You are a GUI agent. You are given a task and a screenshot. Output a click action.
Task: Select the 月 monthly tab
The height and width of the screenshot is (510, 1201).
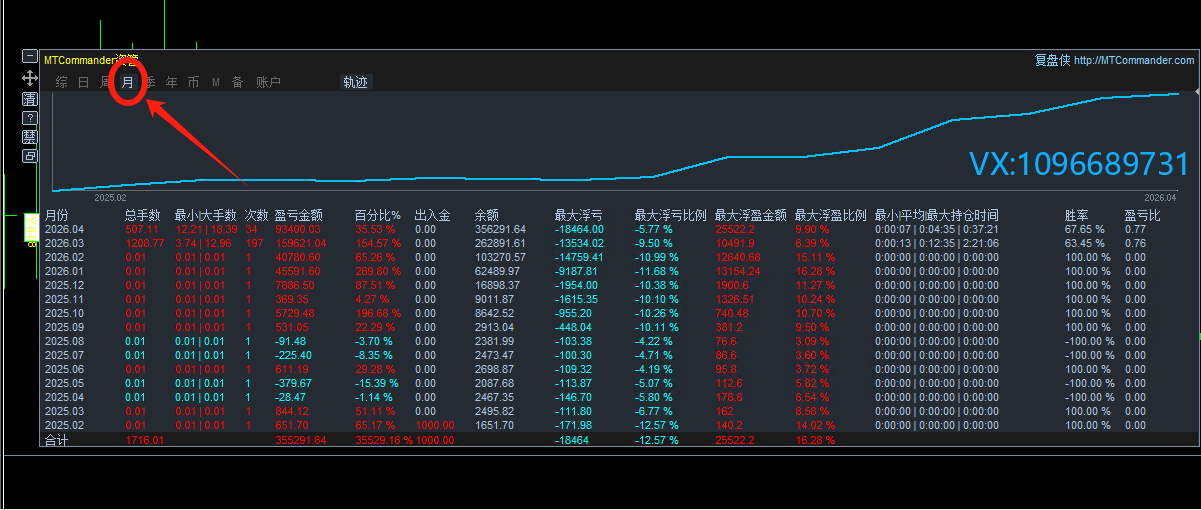[127, 82]
